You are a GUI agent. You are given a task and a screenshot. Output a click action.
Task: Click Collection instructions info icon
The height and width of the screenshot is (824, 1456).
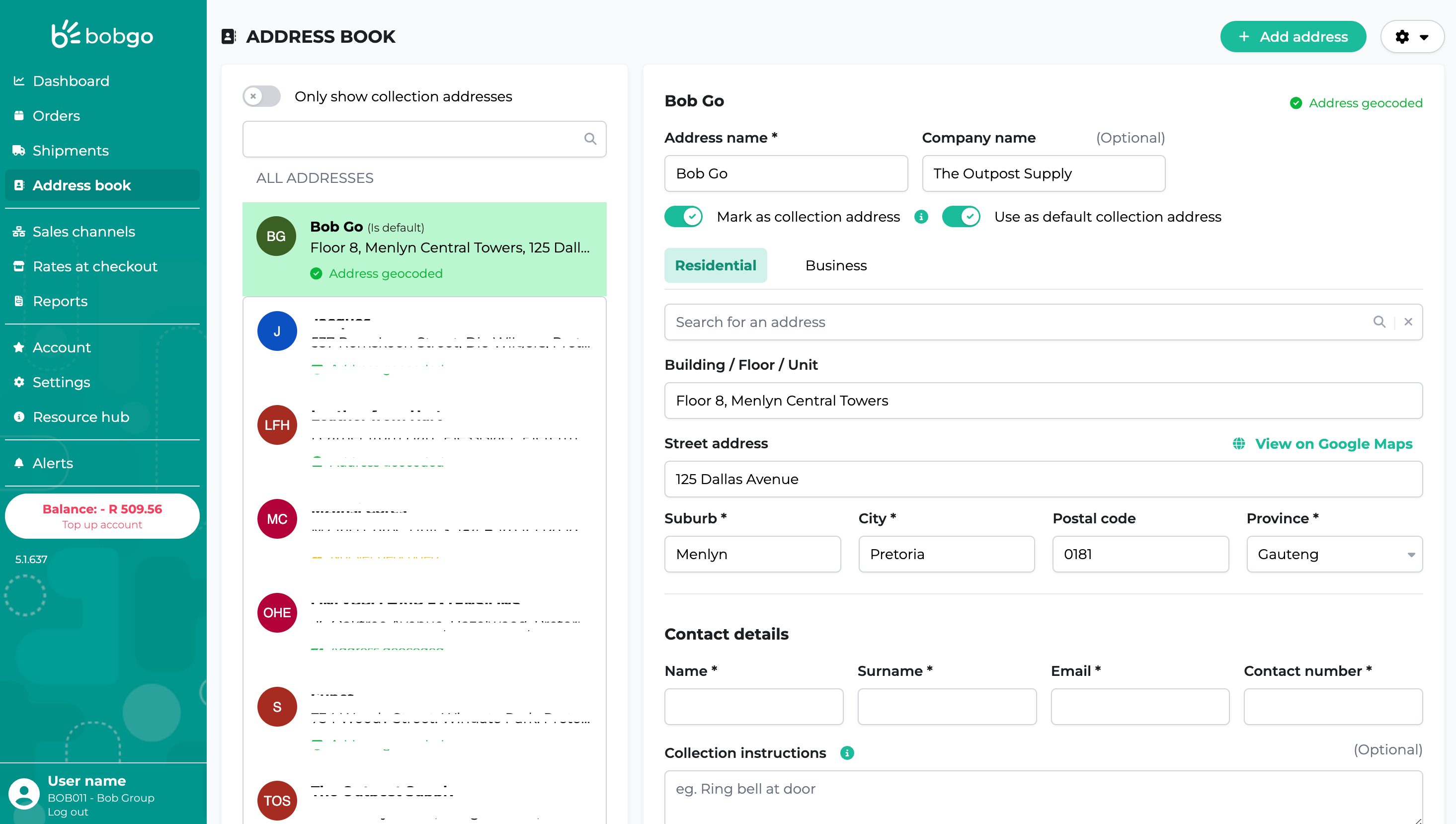point(847,753)
